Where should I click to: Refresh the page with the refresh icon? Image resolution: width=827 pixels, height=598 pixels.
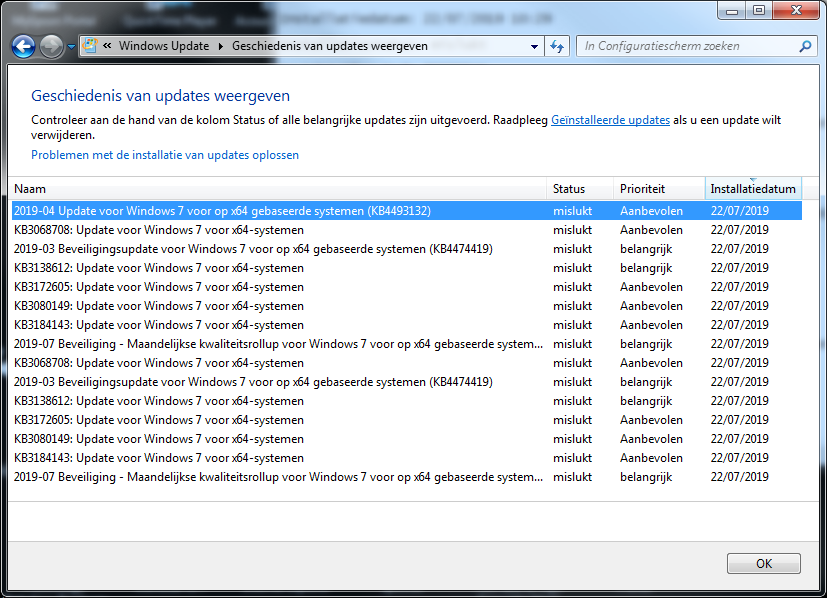(x=557, y=46)
